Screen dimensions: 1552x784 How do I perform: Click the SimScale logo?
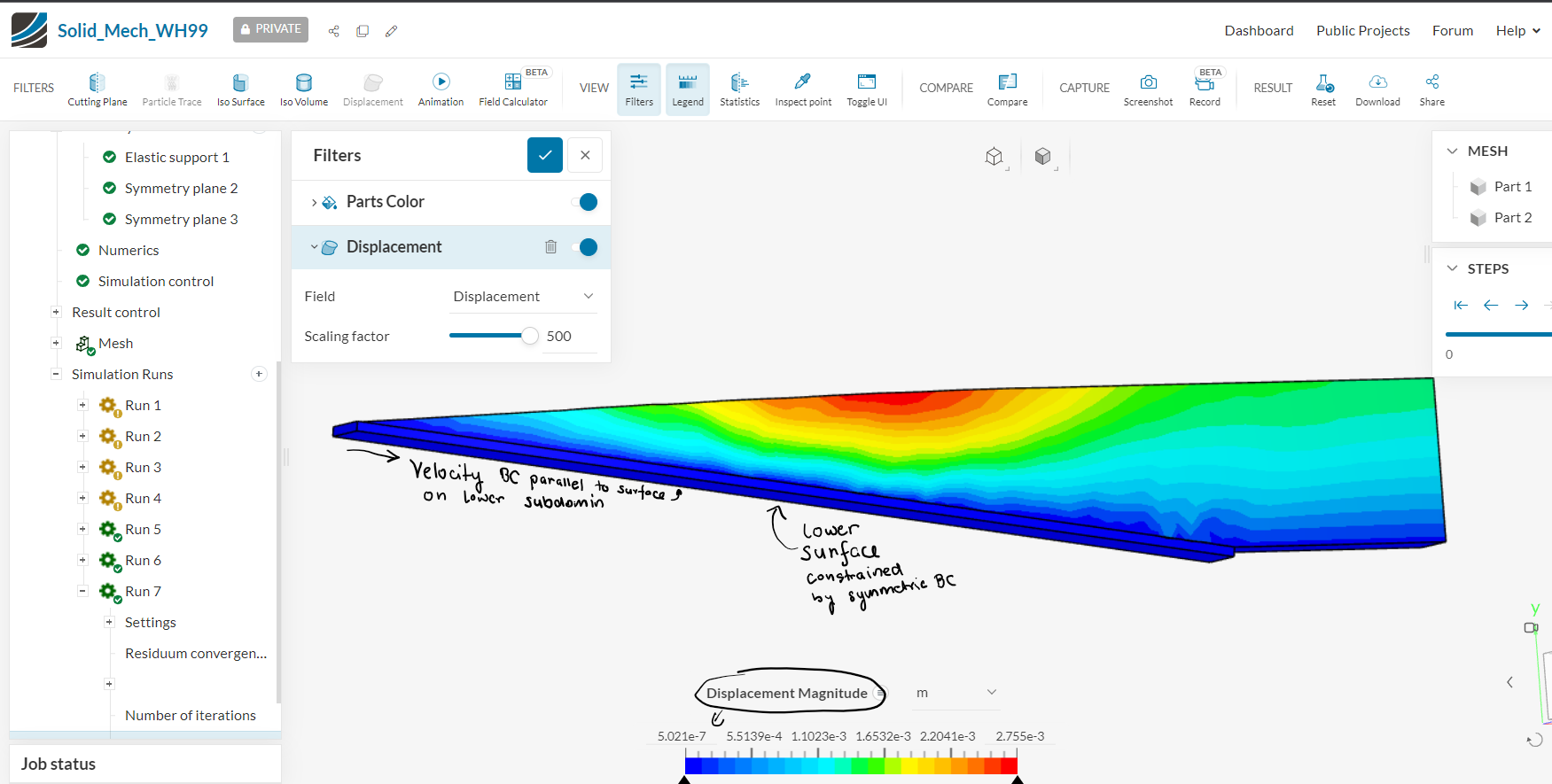[x=29, y=30]
